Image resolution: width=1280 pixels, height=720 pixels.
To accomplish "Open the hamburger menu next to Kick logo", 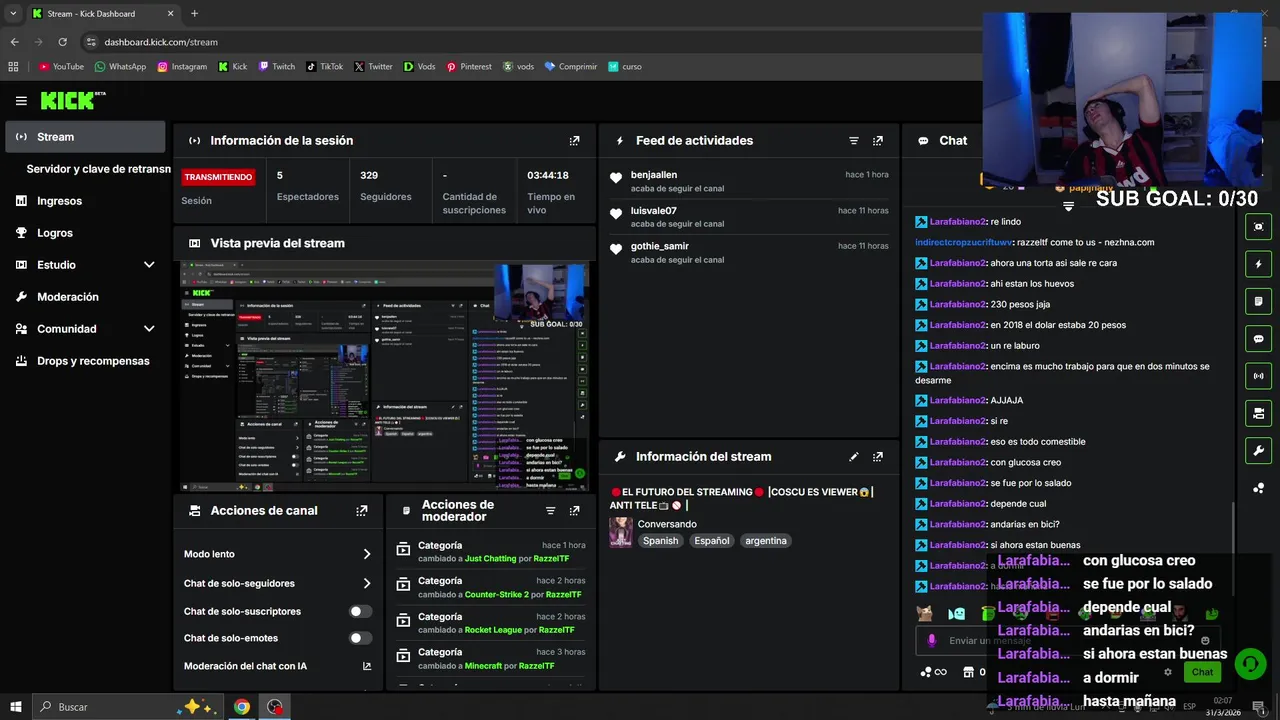I will click(x=21, y=101).
